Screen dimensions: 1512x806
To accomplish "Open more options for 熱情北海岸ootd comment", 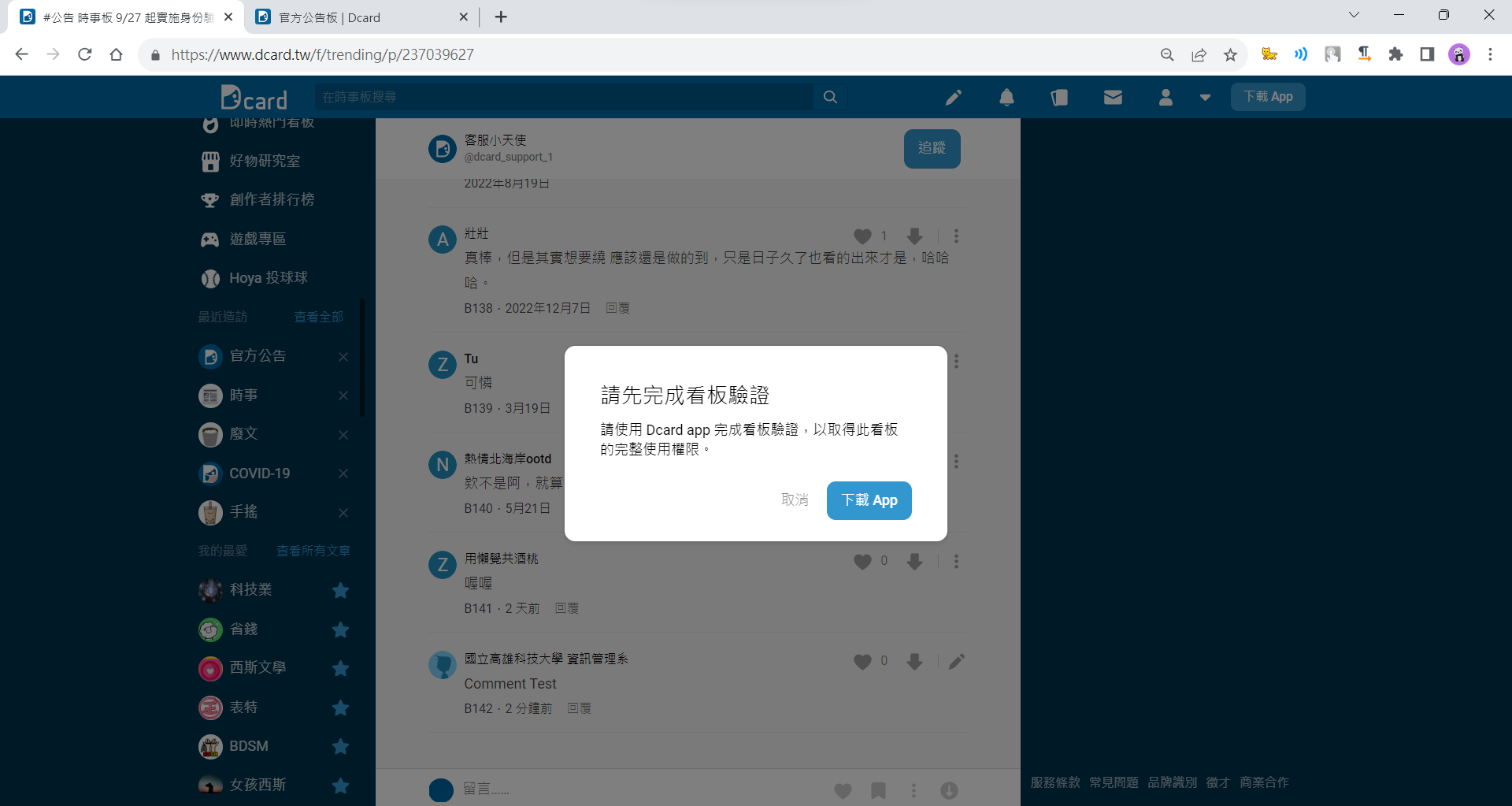I will coord(956,461).
